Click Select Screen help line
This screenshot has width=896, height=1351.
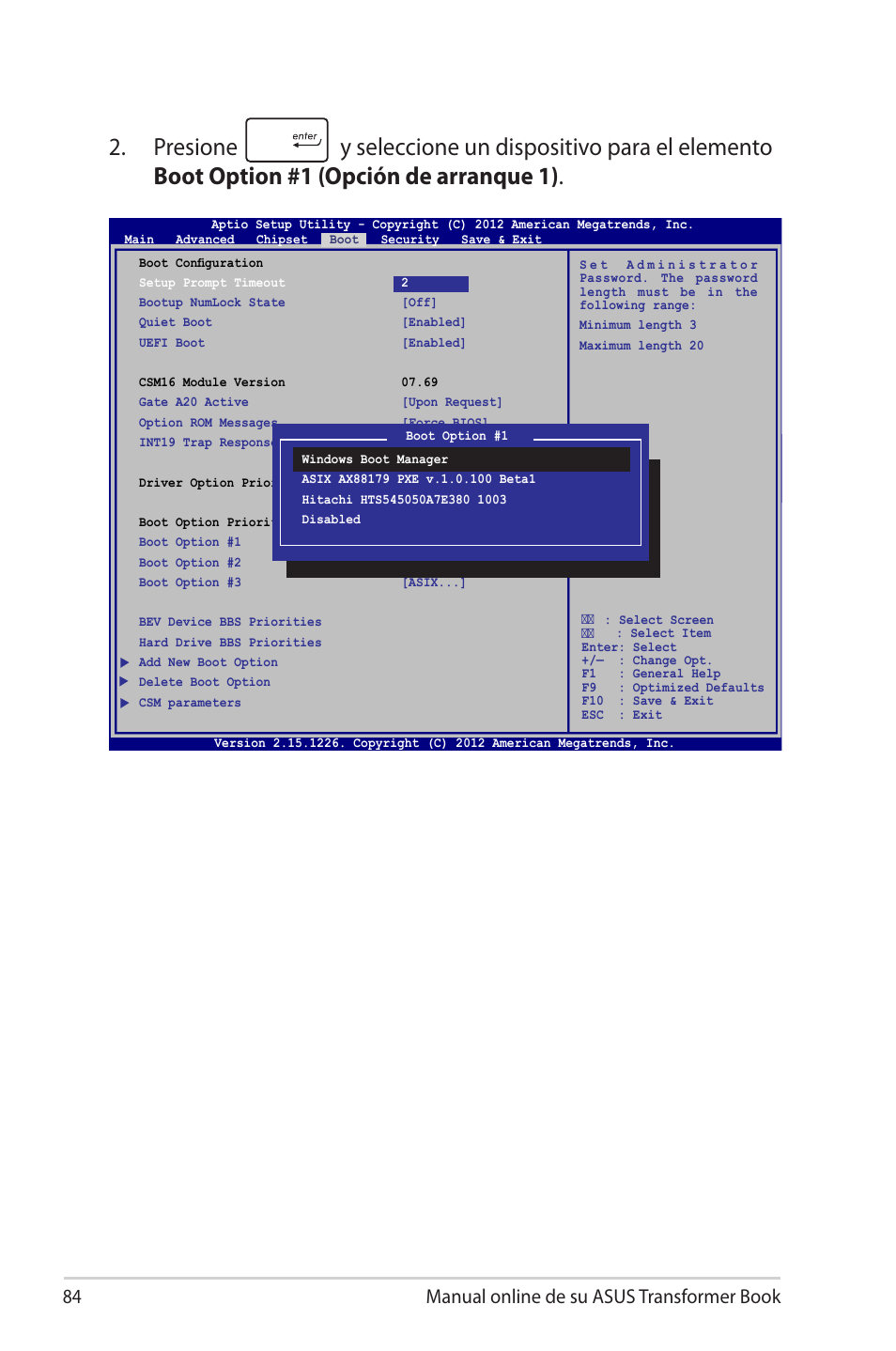pyautogui.click(x=647, y=620)
